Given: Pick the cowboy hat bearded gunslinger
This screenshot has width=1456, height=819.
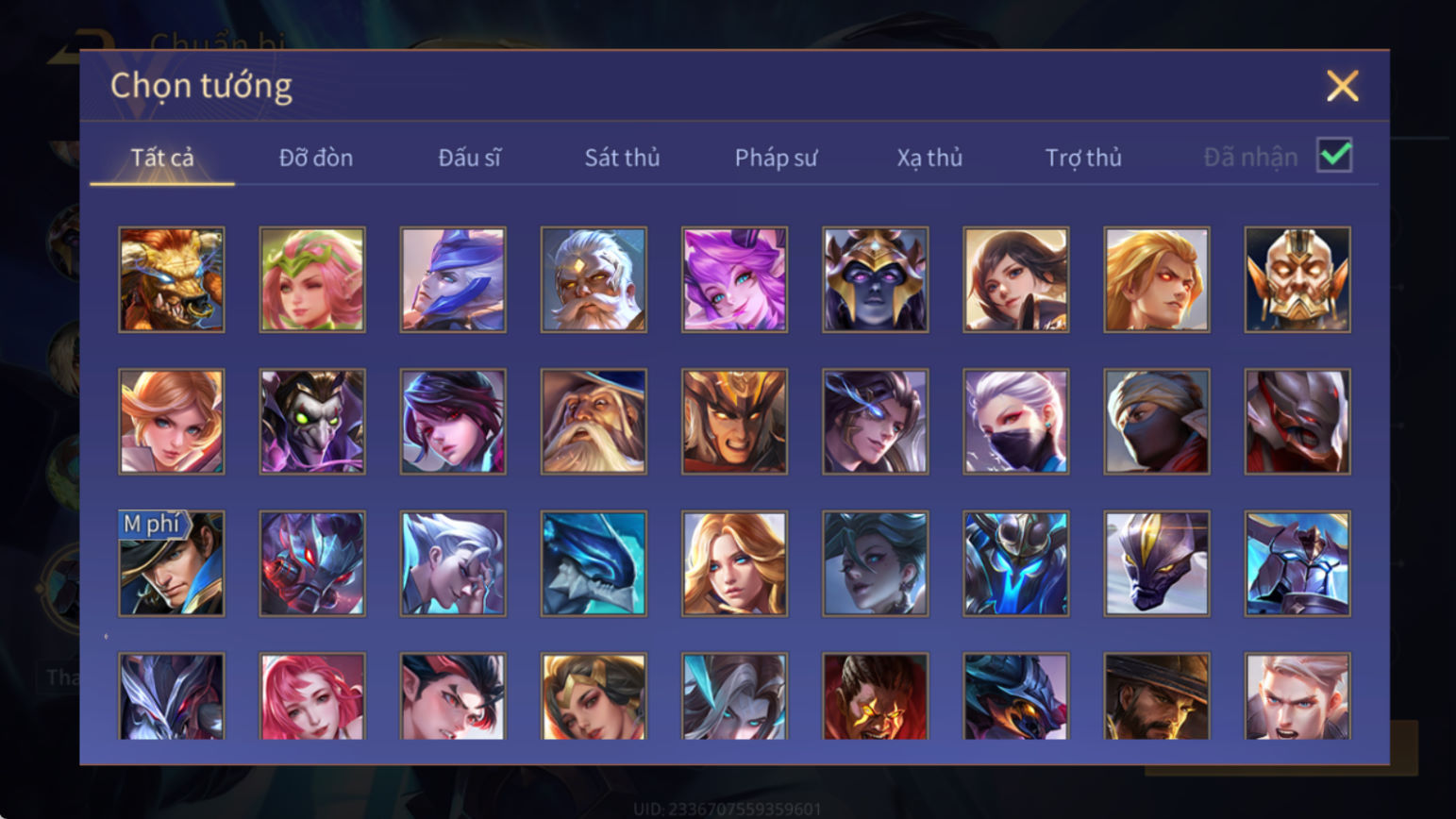Looking at the screenshot, I should click(x=1156, y=696).
